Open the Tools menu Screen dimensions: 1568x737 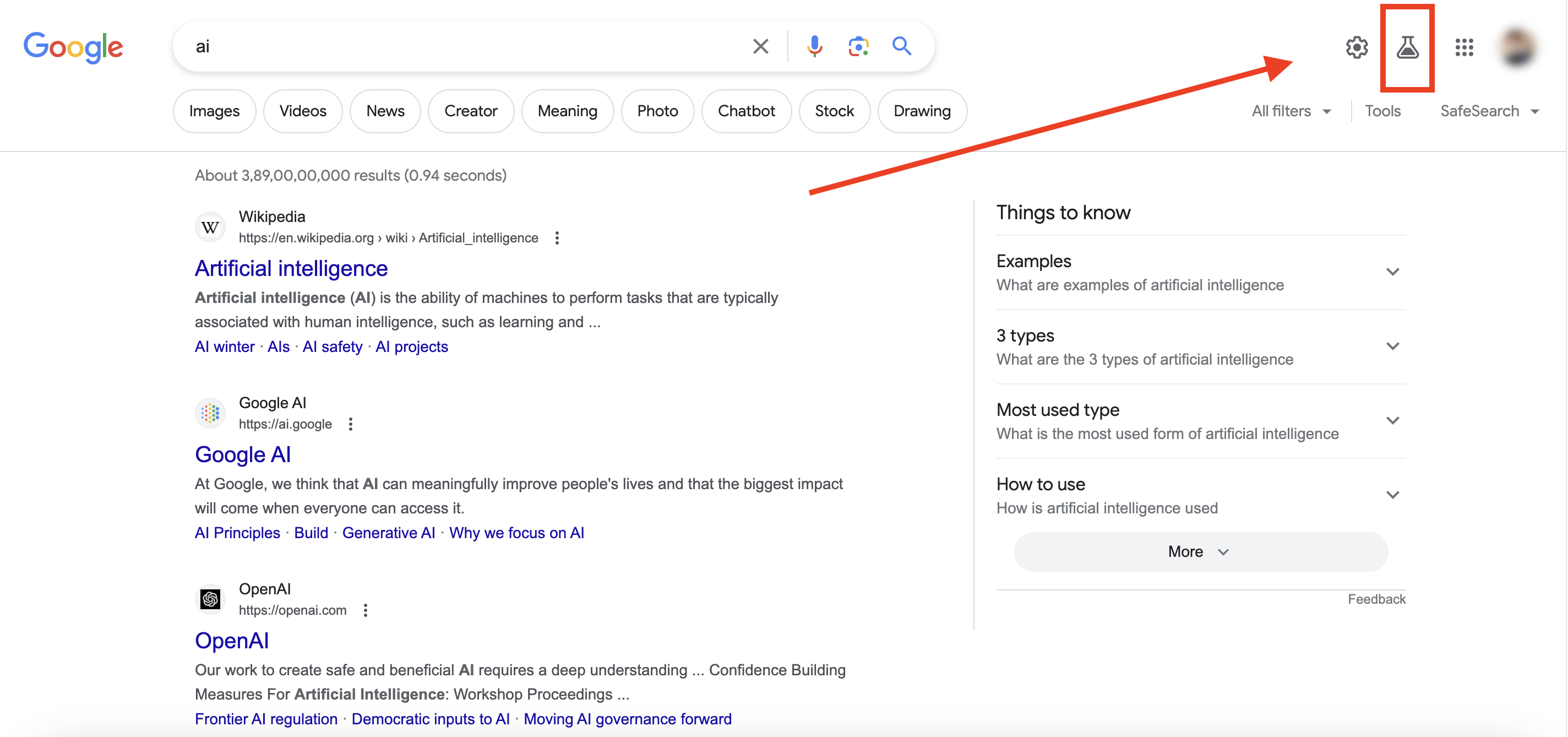[x=1383, y=111]
